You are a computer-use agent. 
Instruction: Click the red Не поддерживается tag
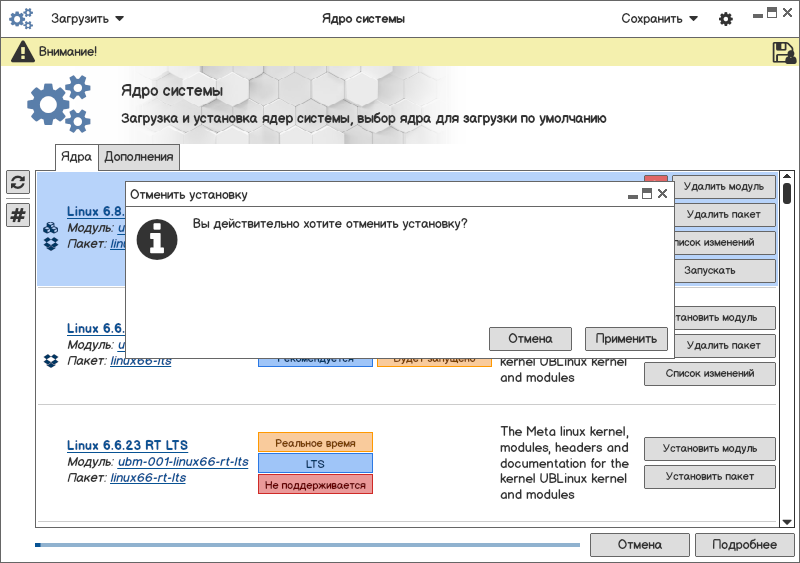click(x=315, y=485)
